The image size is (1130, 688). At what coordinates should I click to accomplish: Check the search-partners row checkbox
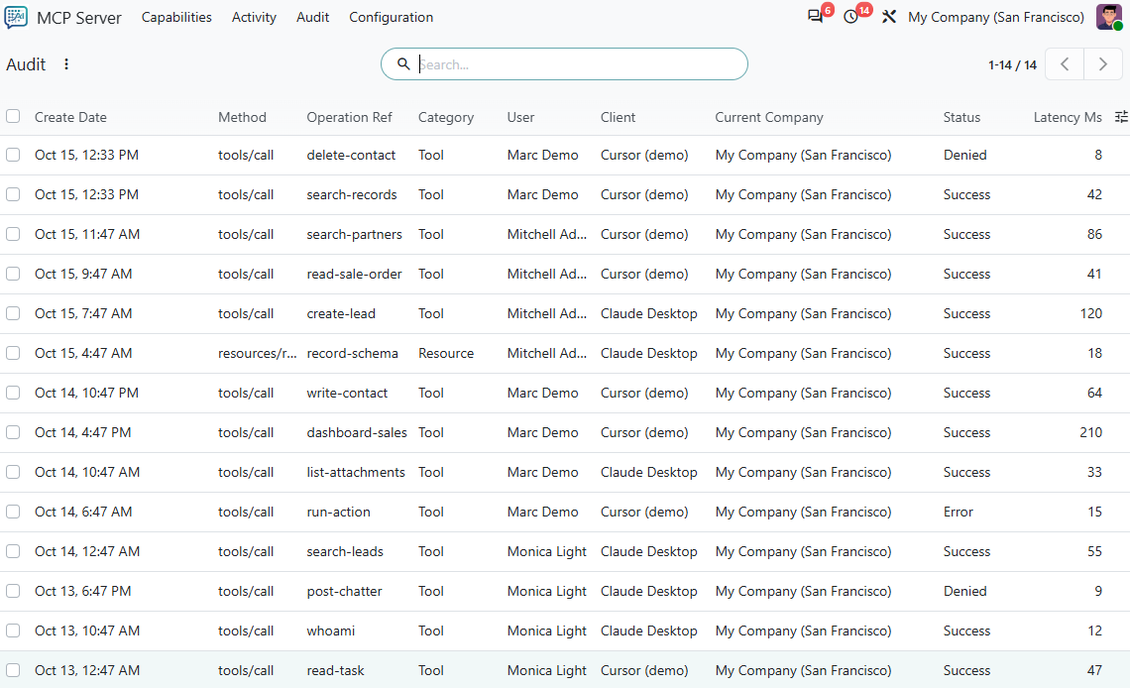(x=13, y=233)
